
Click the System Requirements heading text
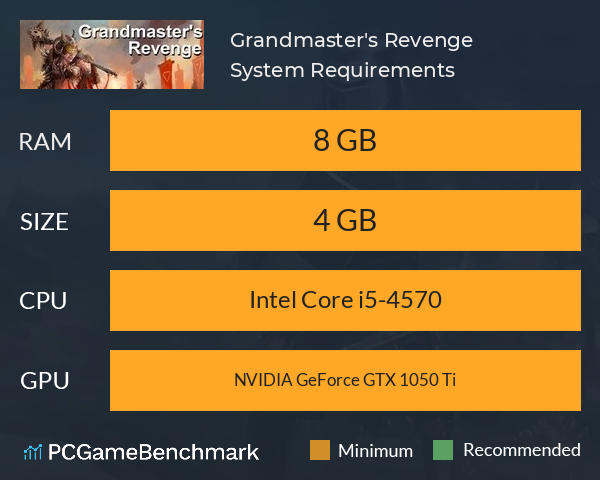coord(342,70)
